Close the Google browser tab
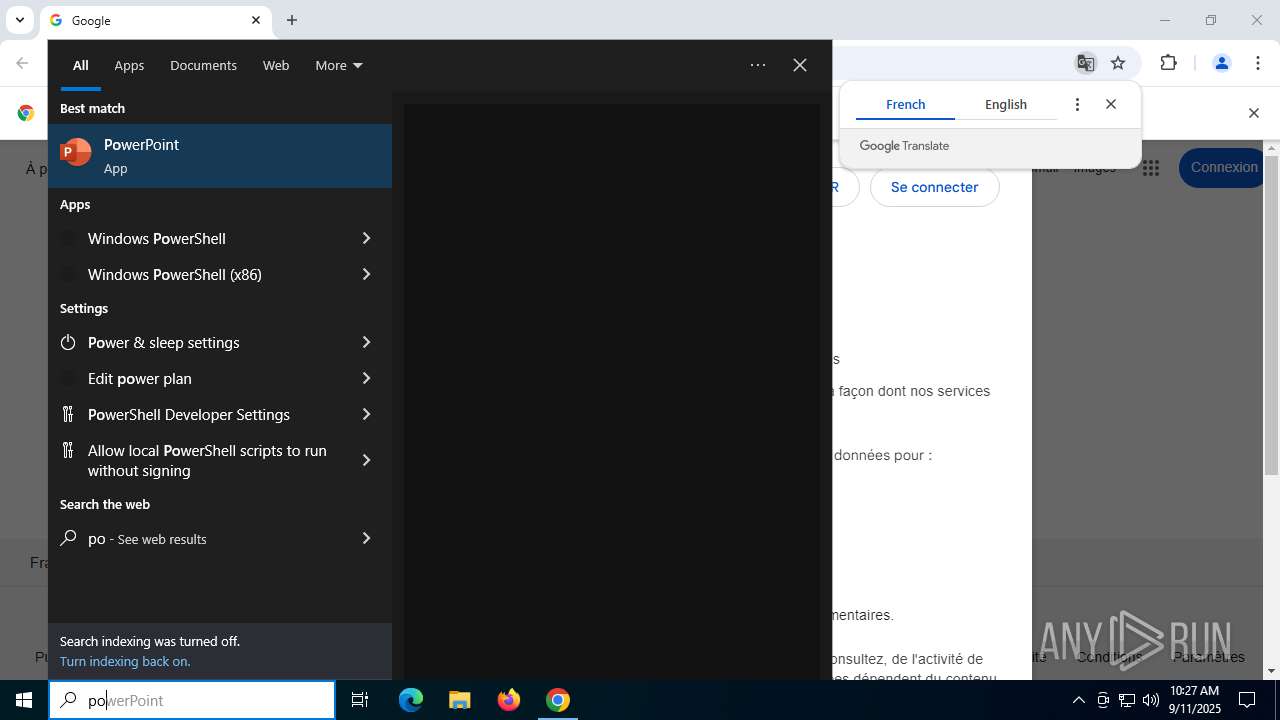Screen dimensions: 1280x720 click(256, 20)
